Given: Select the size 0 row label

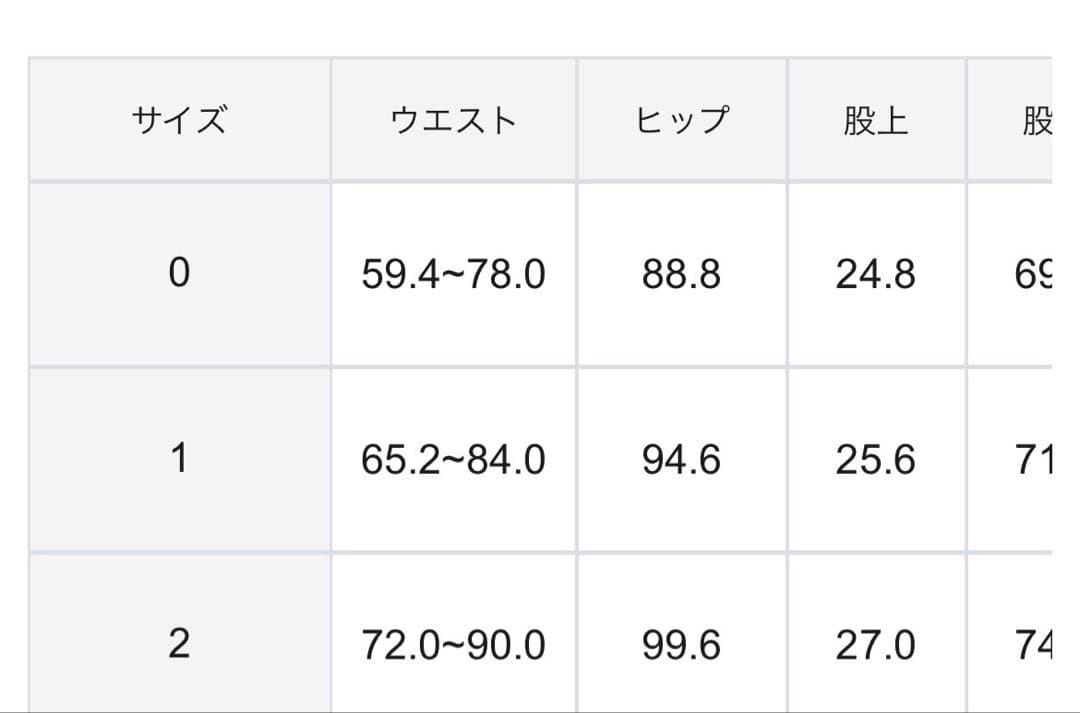Looking at the screenshot, I should pyautogui.click(x=179, y=273).
